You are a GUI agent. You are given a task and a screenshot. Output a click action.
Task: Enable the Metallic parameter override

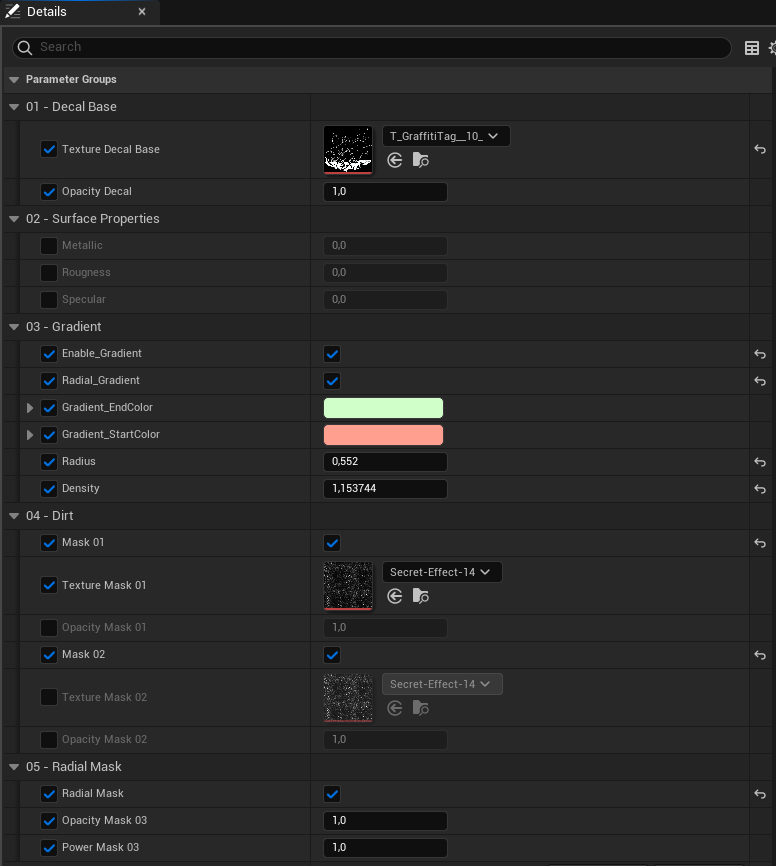[x=49, y=246]
